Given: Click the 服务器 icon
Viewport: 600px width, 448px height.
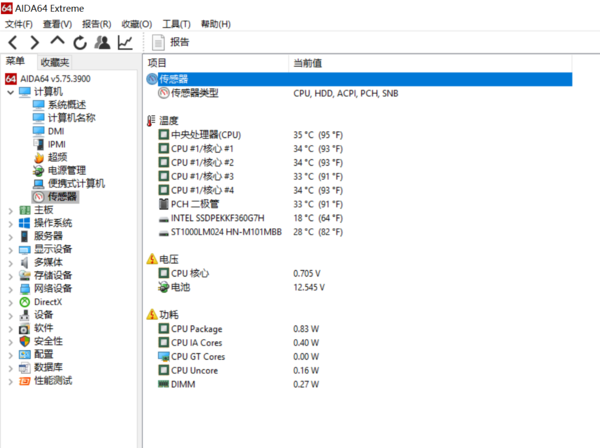Looking at the screenshot, I should [24, 236].
